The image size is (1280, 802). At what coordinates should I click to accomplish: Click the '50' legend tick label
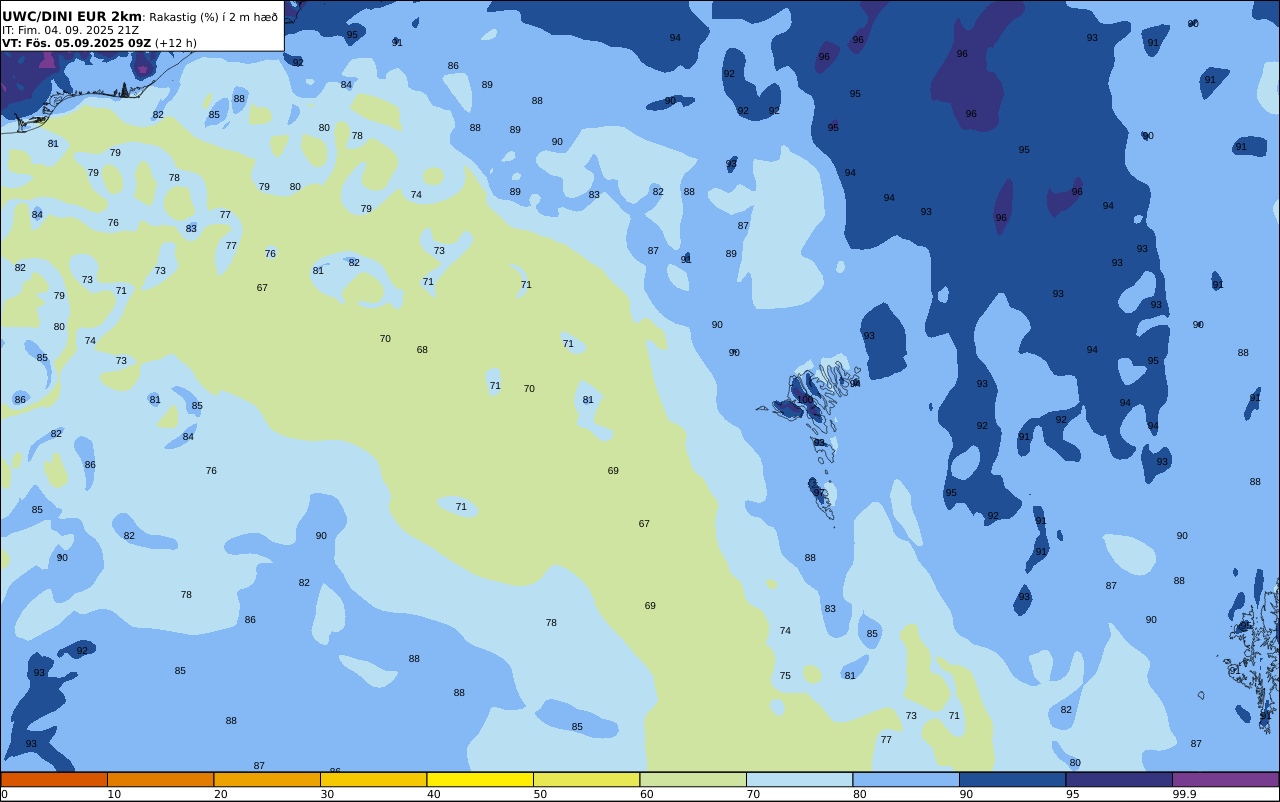pyautogui.click(x=540, y=794)
